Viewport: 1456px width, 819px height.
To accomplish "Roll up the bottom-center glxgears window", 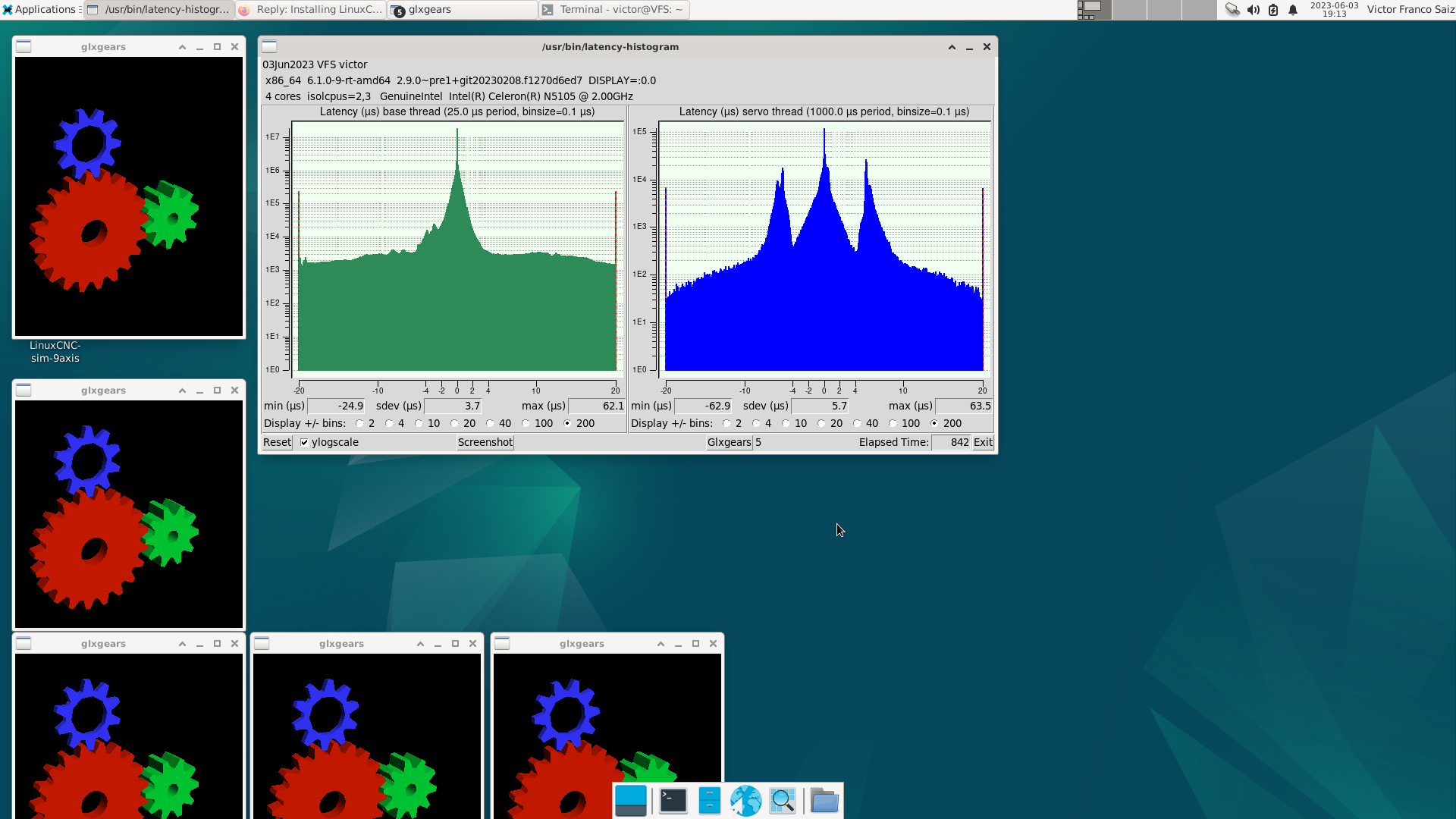I will tap(420, 643).
